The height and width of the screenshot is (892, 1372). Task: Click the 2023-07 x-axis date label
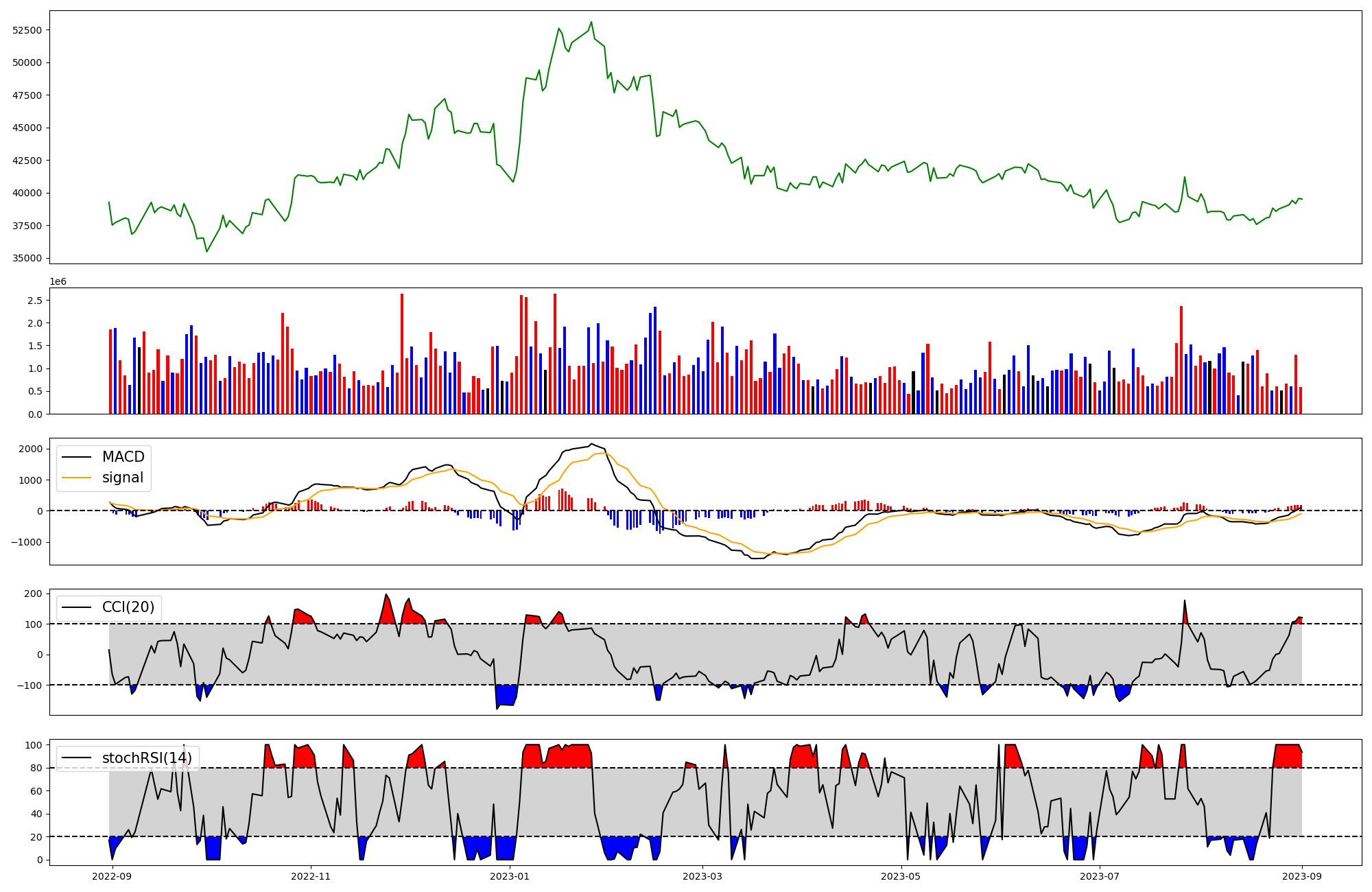click(x=1100, y=876)
